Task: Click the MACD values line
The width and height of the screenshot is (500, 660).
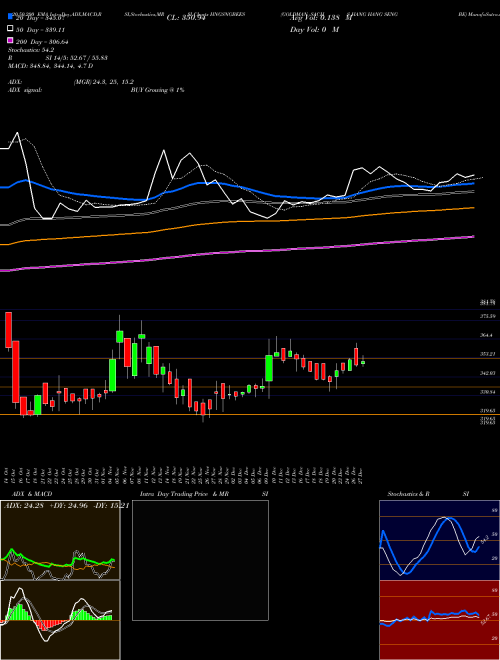Action: coord(51,66)
